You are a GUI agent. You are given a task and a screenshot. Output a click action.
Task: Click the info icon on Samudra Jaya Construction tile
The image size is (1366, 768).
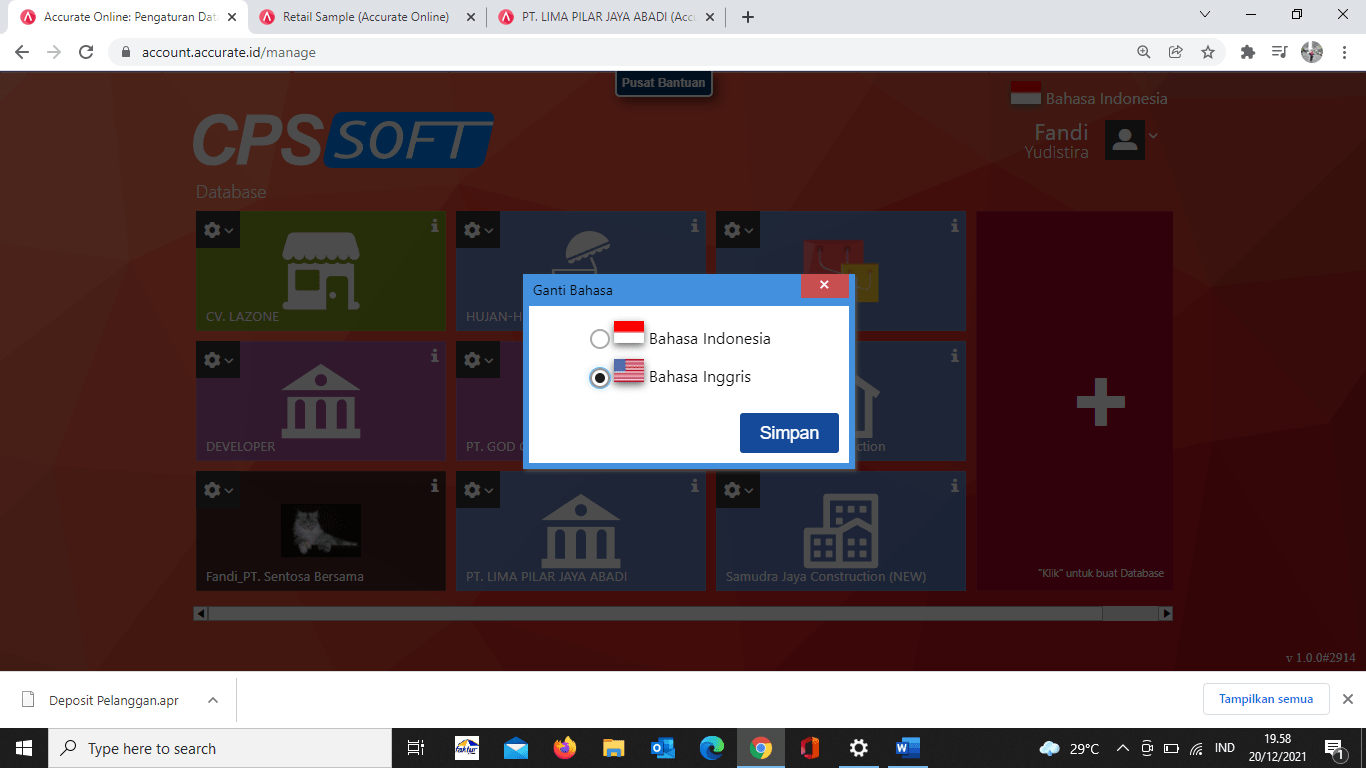(954, 486)
